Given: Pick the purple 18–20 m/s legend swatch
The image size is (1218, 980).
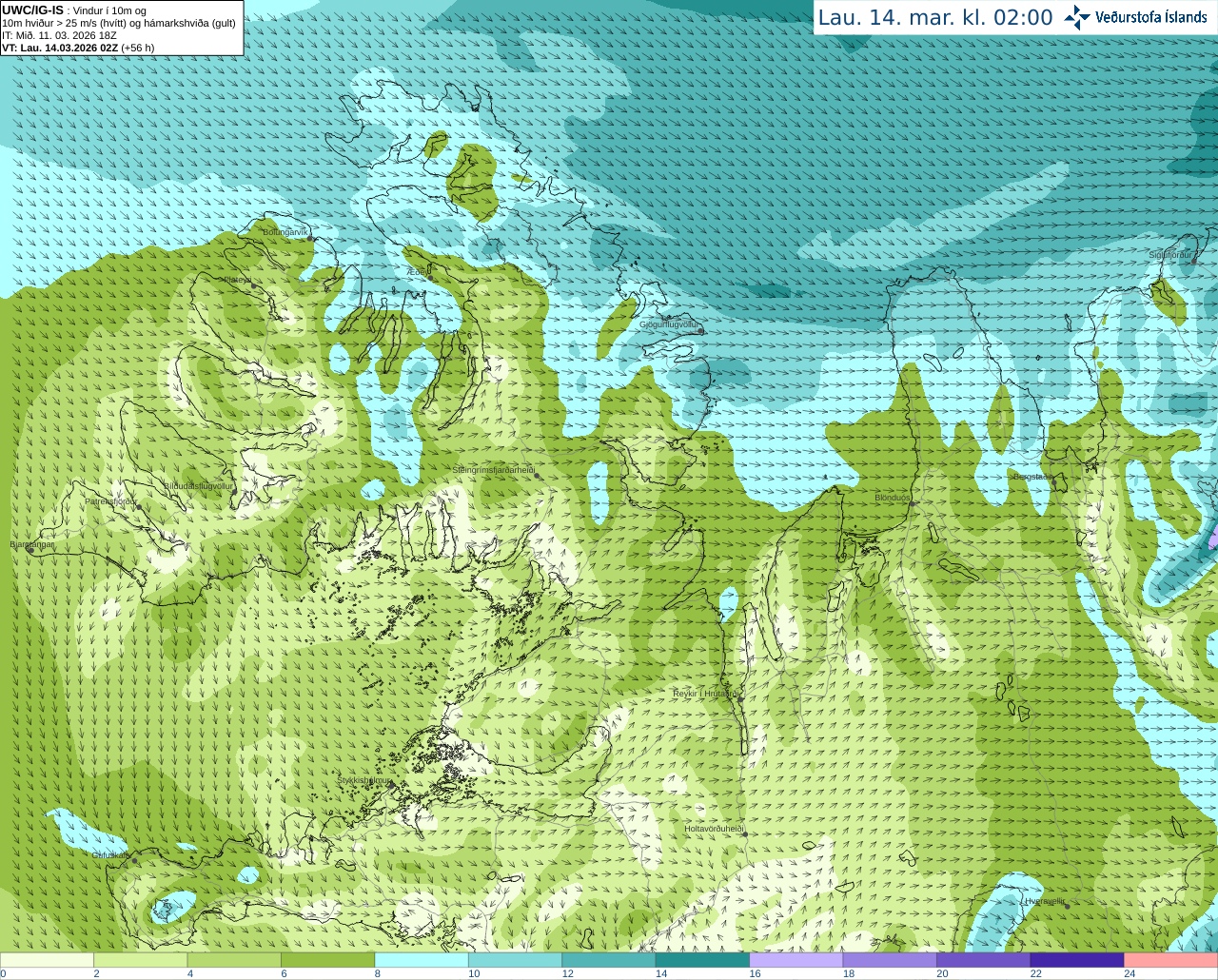Looking at the screenshot, I should [890, 960].
